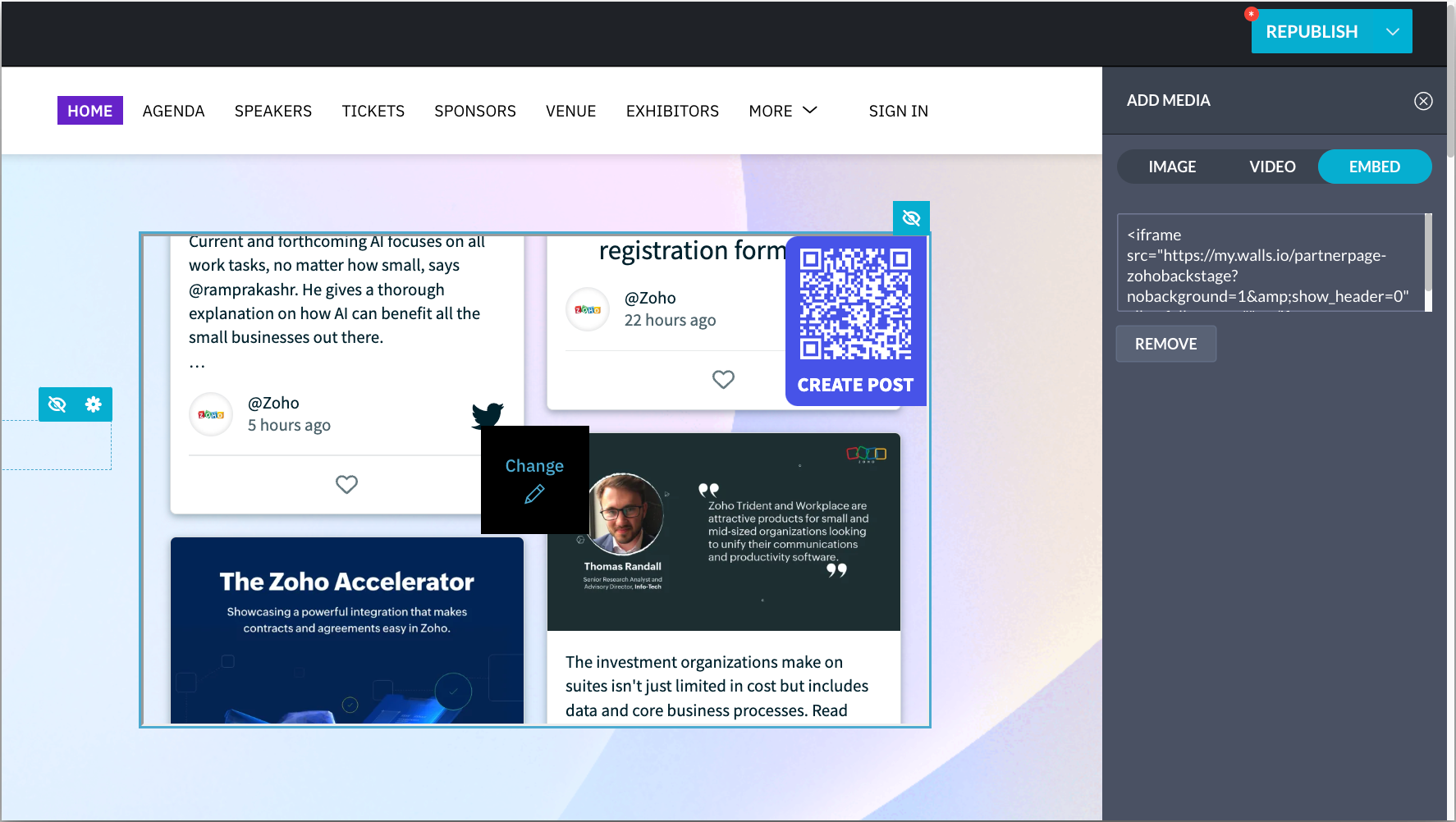Open the Speakers page
Viewport: 1456px width, 822px height.
coord(273,111)
